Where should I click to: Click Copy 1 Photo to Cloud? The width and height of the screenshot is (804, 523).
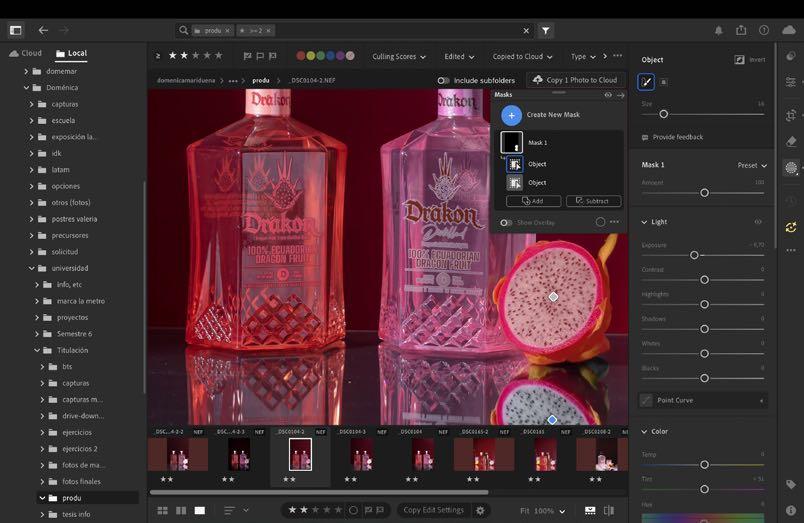tap(575, 80)
